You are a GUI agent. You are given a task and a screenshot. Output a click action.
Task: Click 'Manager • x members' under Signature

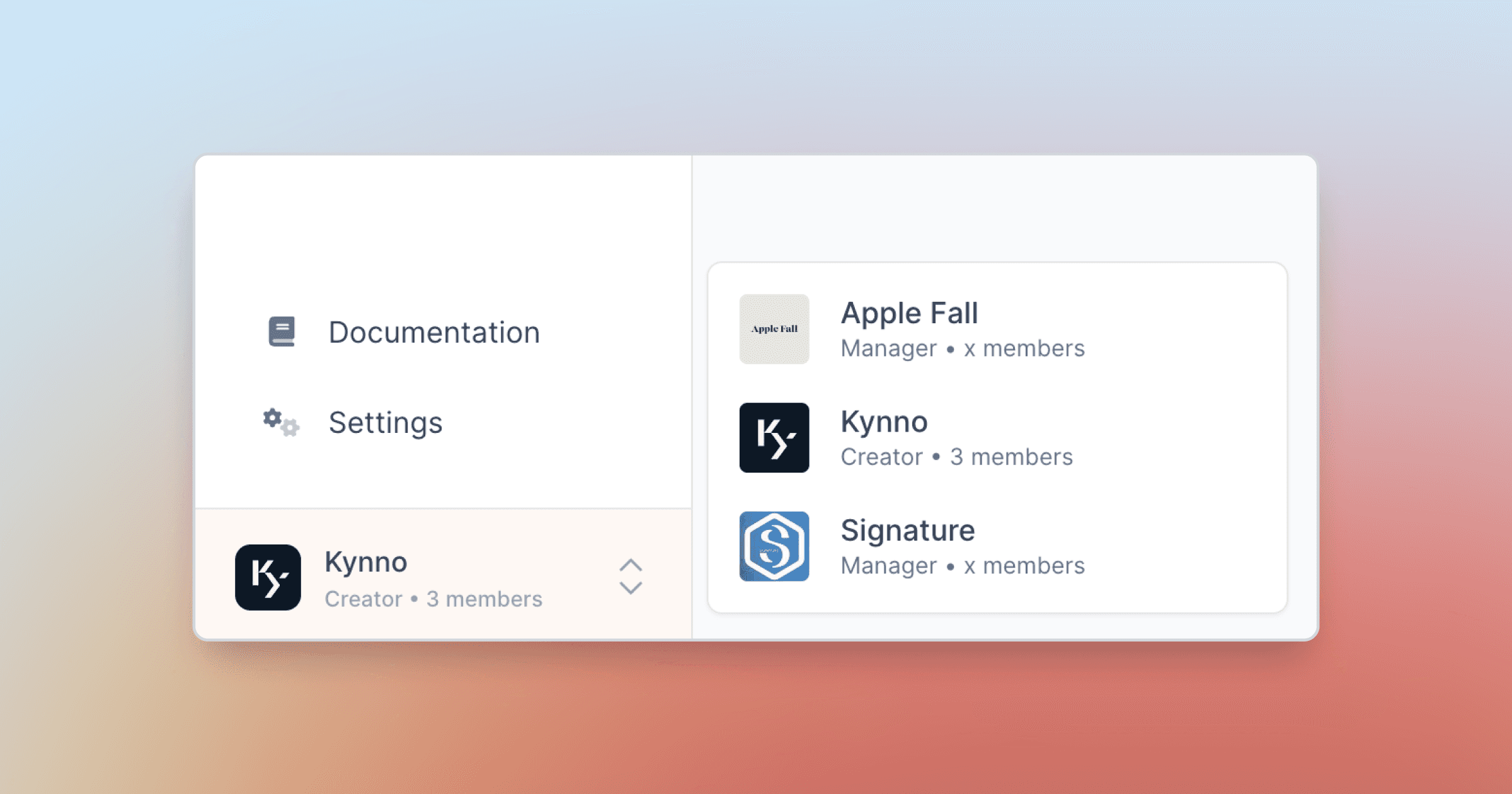pyautogui.click(x=962, y=566)
